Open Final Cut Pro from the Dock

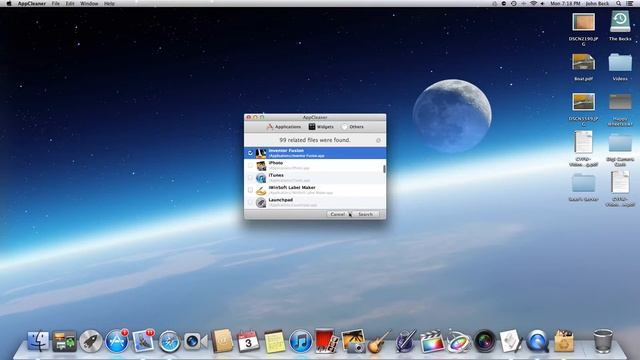click(x=432, y=341)
